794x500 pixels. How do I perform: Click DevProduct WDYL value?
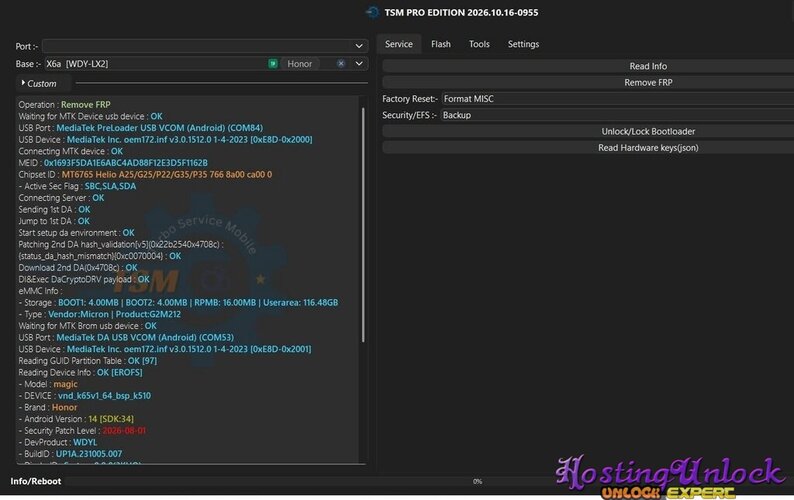[85, 442]
